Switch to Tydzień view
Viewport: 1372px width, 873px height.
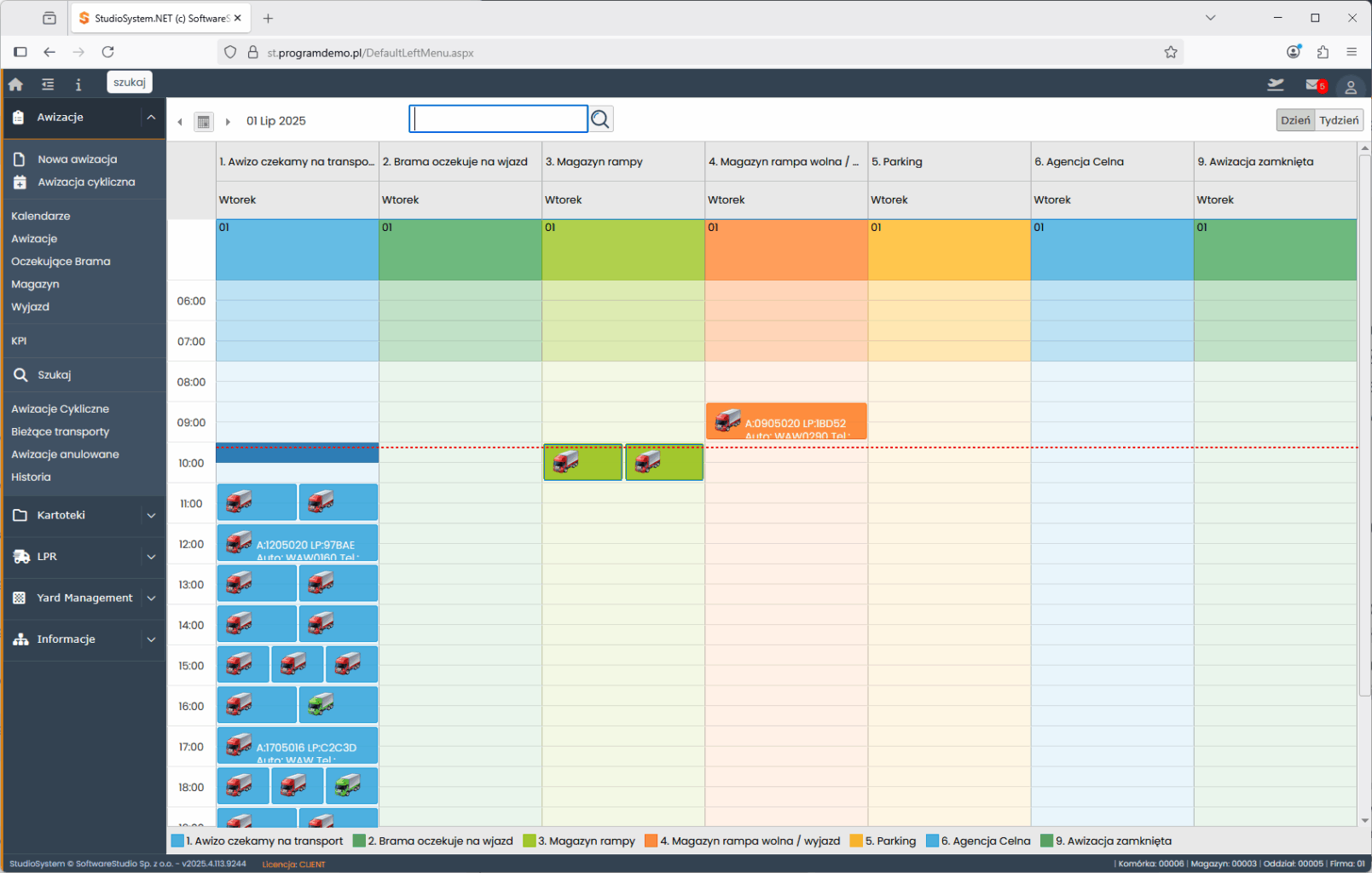(1339, 120)
